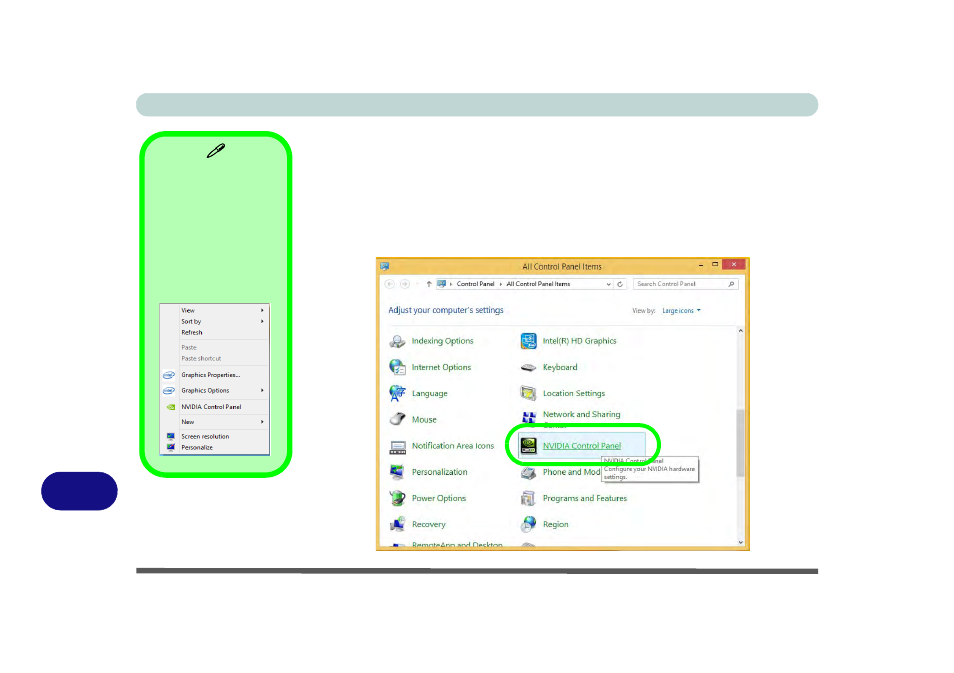Click the Keyboard link text
954x673 pixels.
(560, 368)
